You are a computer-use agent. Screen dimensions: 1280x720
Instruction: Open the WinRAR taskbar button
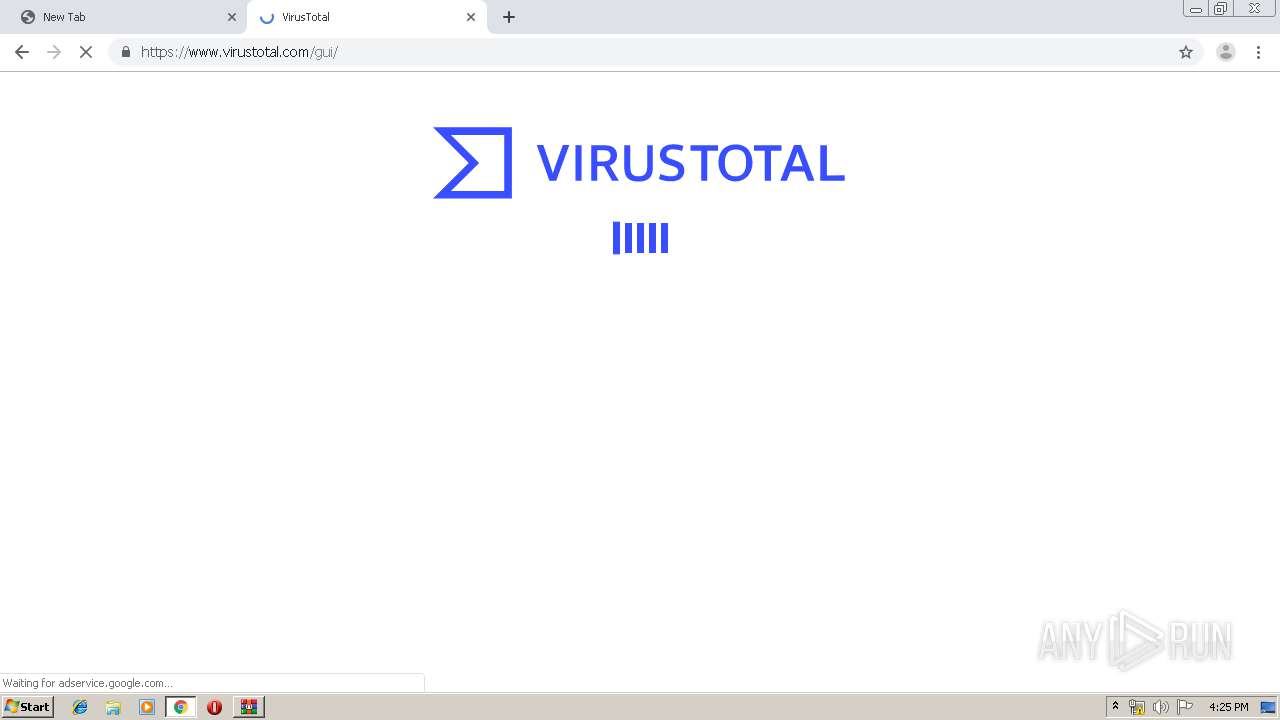point(248,707)
